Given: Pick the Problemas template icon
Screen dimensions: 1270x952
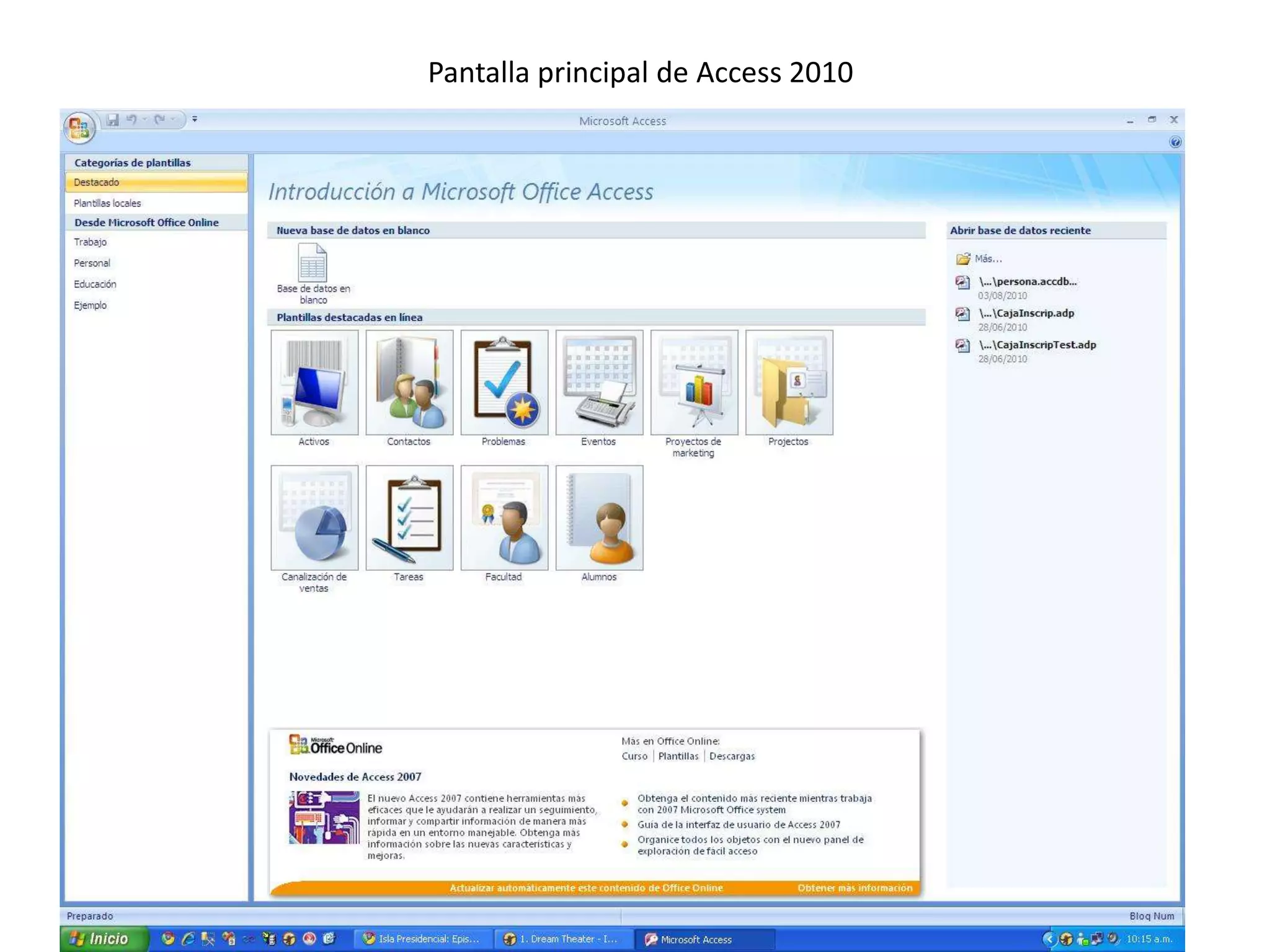Looking at the screenshot, I should pyautogui.click(x=504, y=382).
